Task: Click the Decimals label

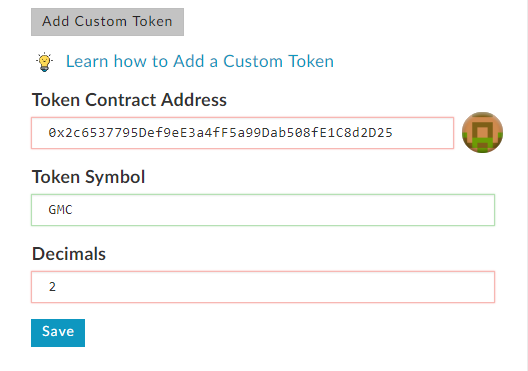Action: pyautogui.click(x=69, y=254)
